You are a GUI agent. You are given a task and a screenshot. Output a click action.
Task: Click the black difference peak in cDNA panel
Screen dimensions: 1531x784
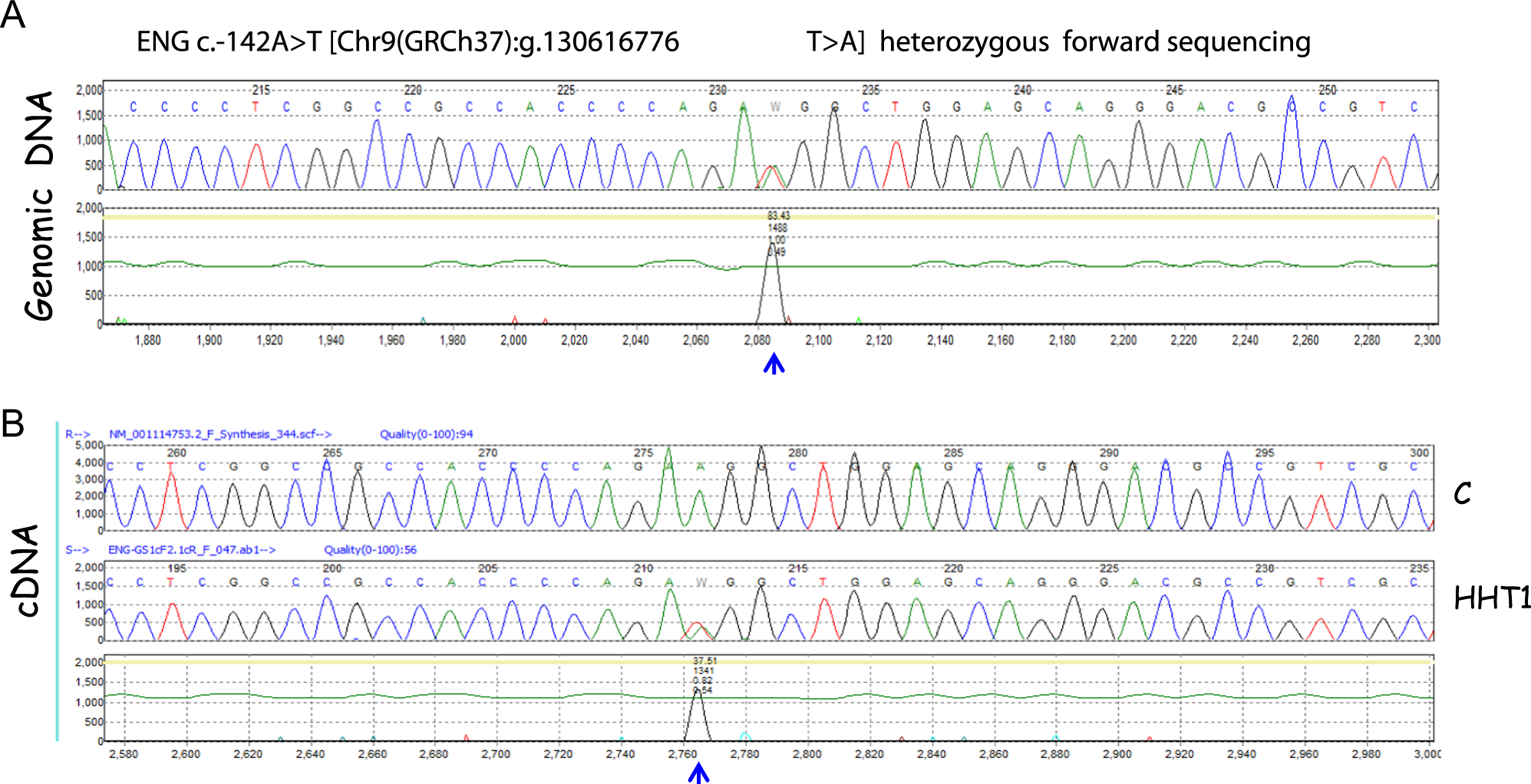[x=697, y=715]
